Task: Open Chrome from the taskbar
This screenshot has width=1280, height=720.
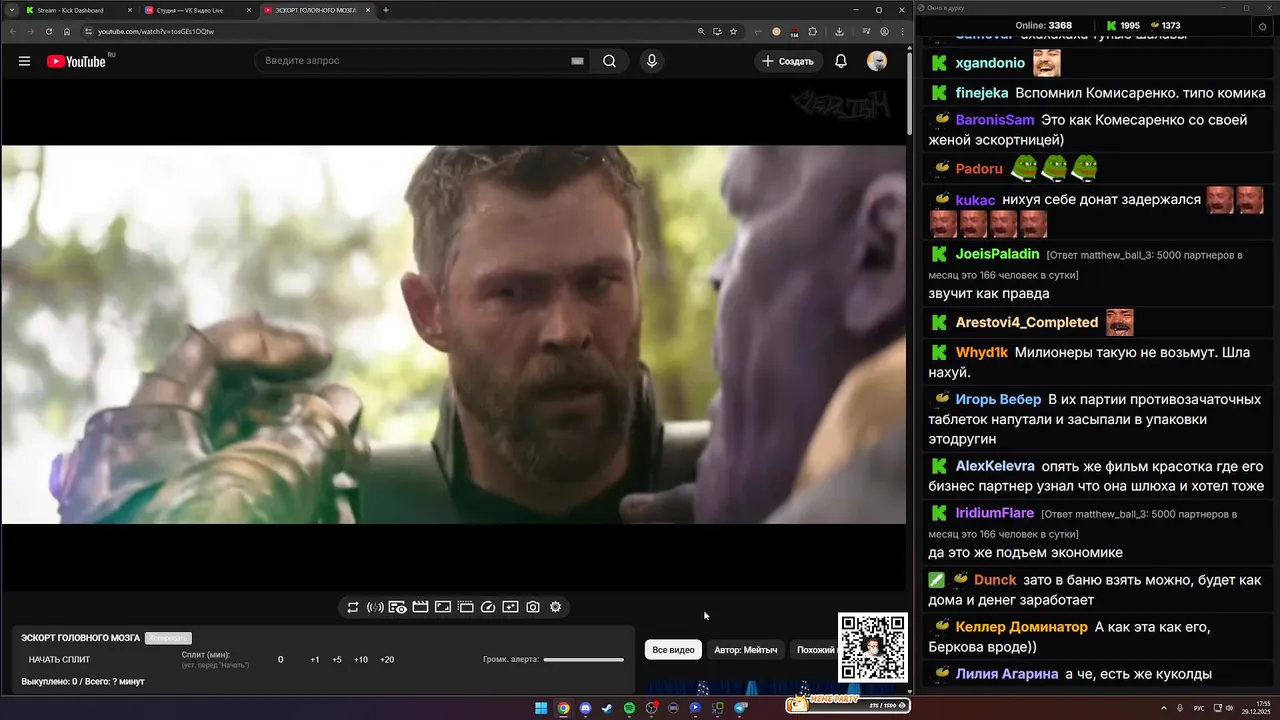Action: (x=563, y=708)
